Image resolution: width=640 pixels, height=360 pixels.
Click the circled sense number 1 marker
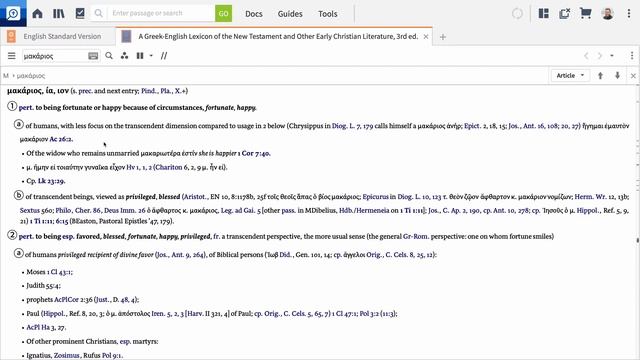coord(12,107)
